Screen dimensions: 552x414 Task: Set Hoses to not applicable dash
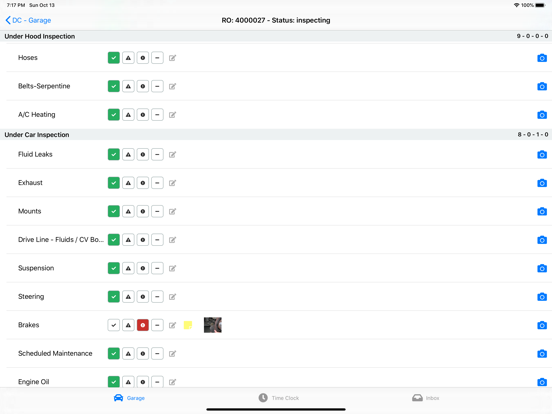157,58
